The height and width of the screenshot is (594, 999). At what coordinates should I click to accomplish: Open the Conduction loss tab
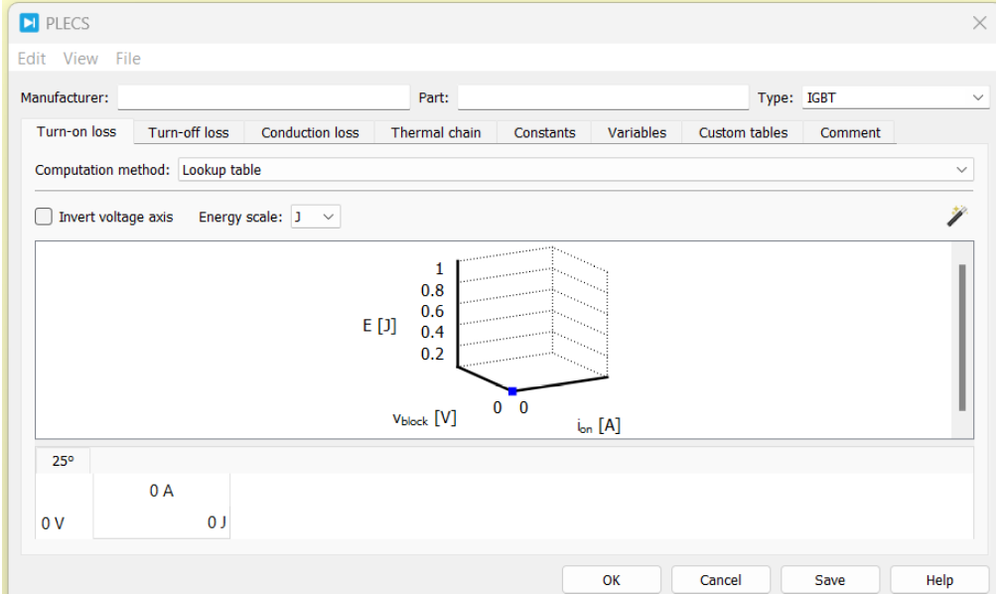(x=308, y=131)
